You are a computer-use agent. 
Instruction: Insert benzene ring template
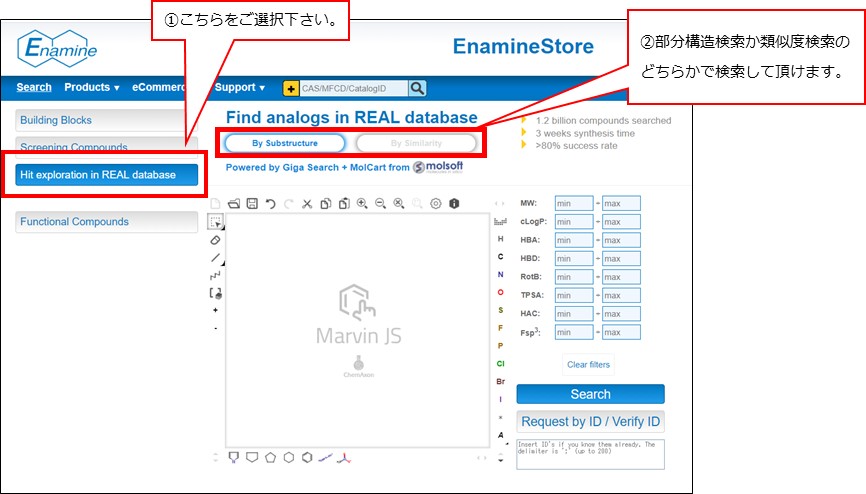tap(307, 458)
